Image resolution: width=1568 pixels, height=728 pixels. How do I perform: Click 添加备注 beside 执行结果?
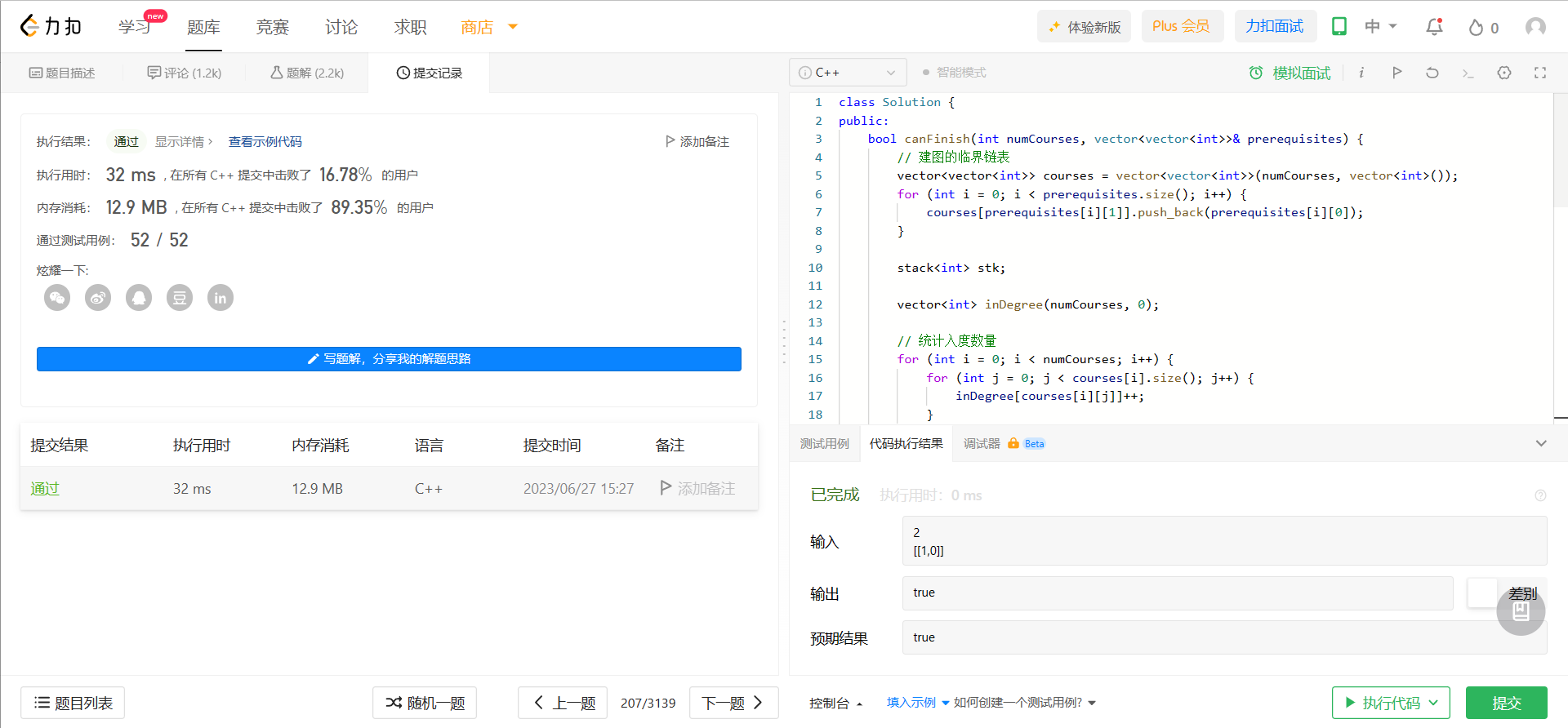(697, 142)
